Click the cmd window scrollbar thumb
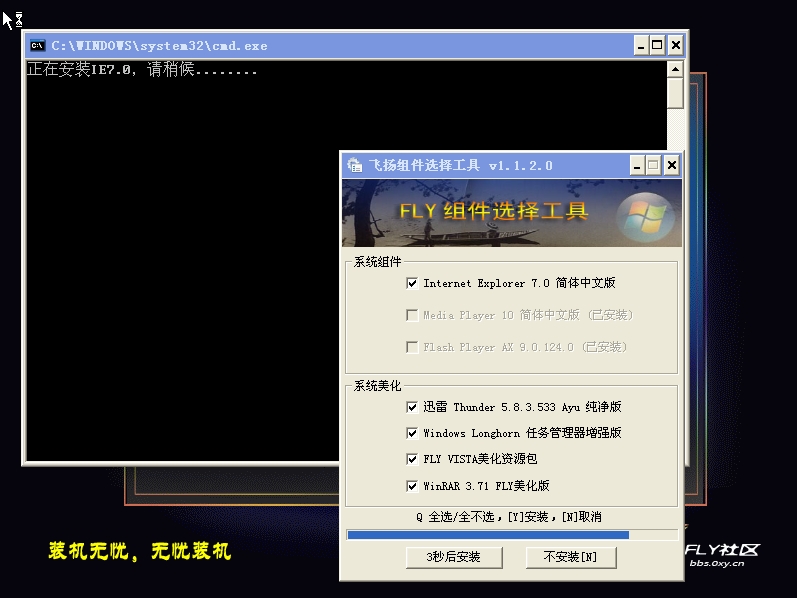The image size is (797, 598). pyautogui.click(x=675, y=93)
